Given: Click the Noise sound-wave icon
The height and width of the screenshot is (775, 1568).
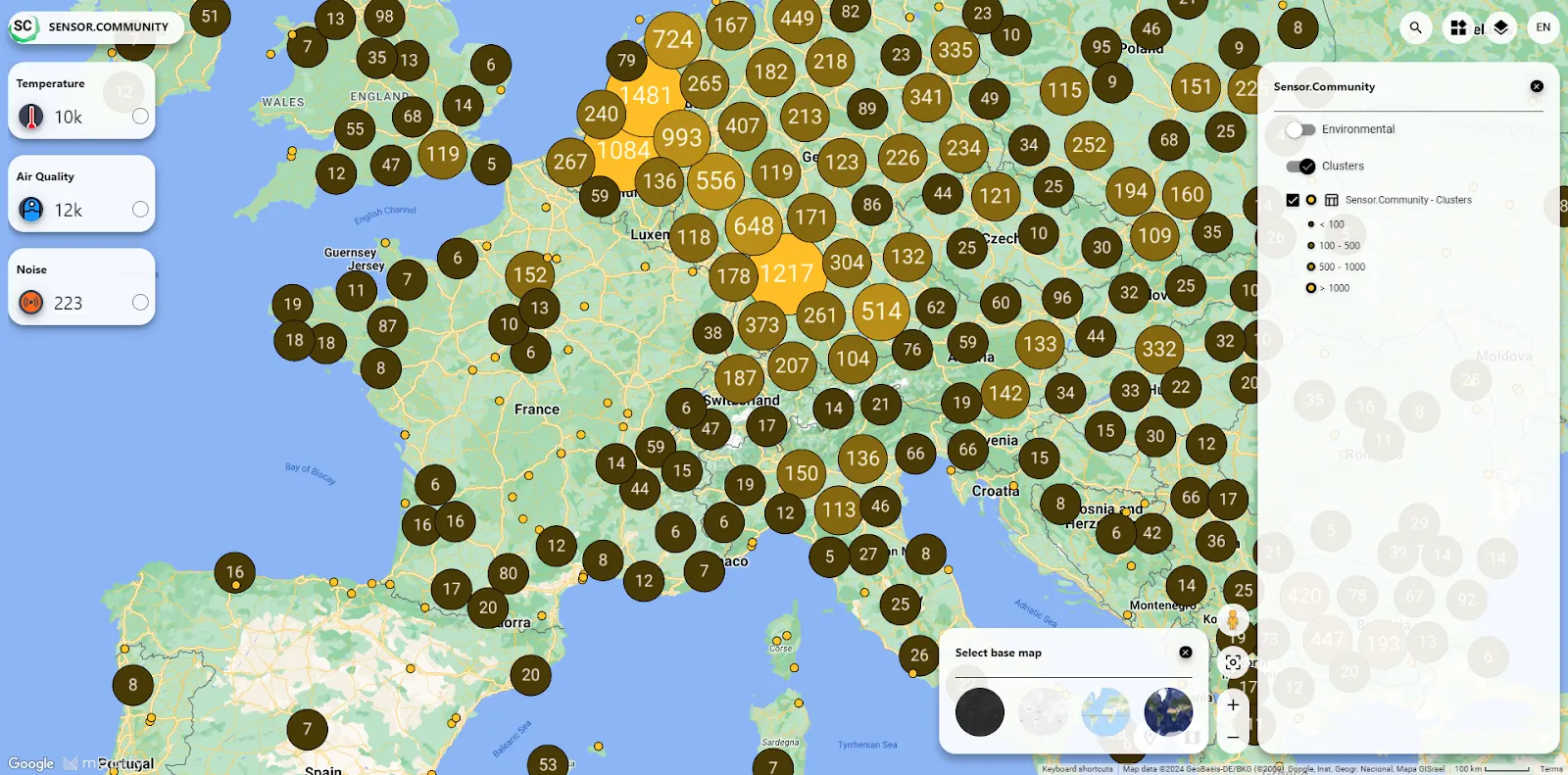Looking at the screenshot, I should (x=31, y=303).
